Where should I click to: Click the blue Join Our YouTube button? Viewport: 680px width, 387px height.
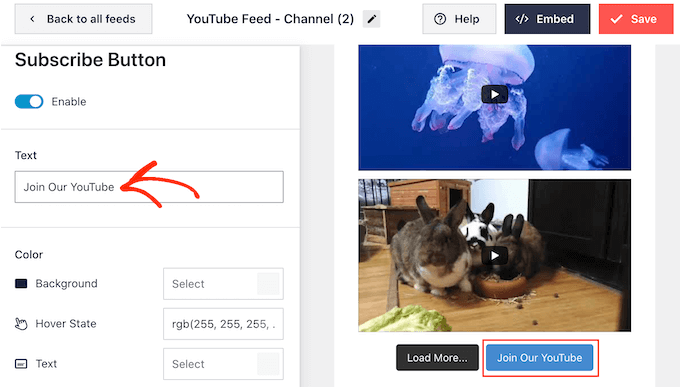(x=539, y=358)
